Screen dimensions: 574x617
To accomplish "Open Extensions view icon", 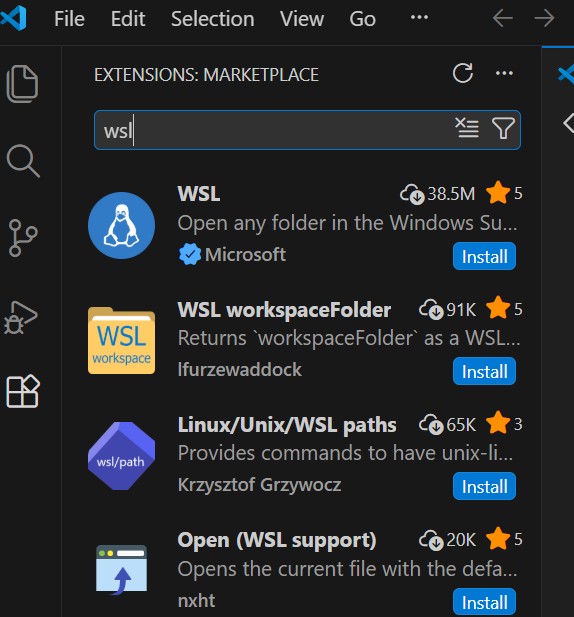I will 23,391.
